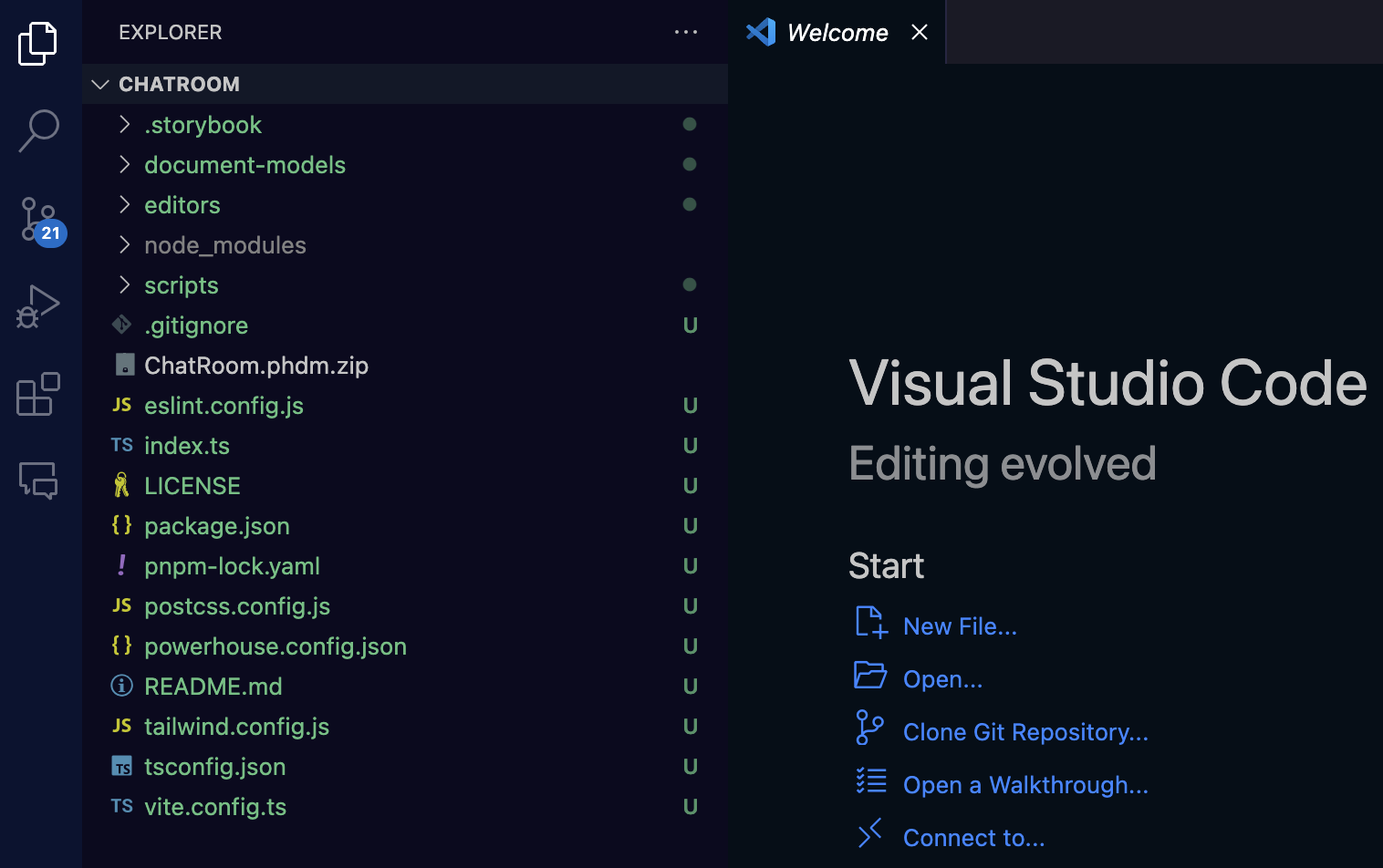Click the TS config icon beside tsconfig.json
The width and height of the screenshot is (1383, 868).
pos(121,767)
